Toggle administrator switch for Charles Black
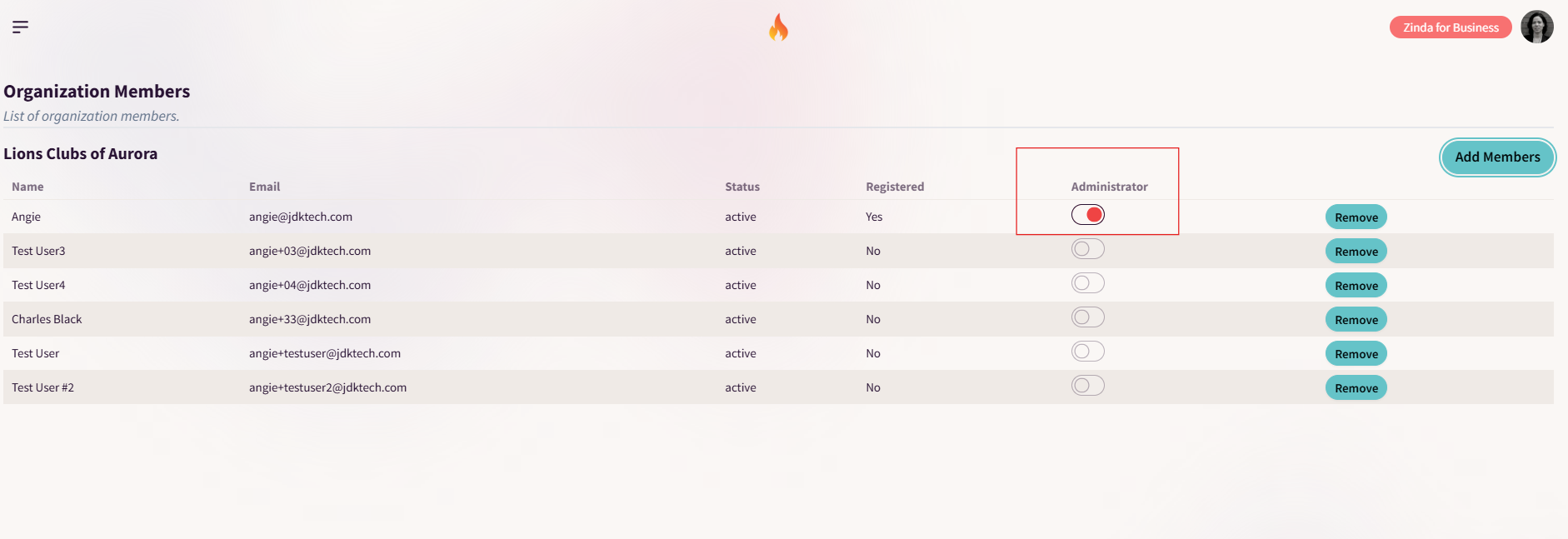This screenshot has height=539, width=1568. click(x=1088, y=317)
